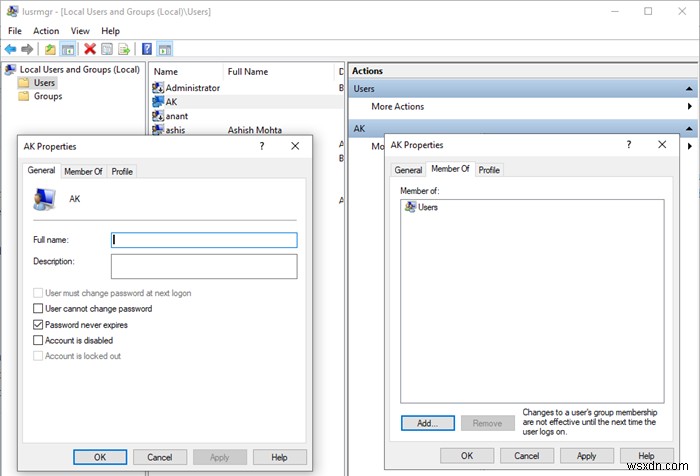Click the gray Forward arrow in toolbar

[27, 49]
